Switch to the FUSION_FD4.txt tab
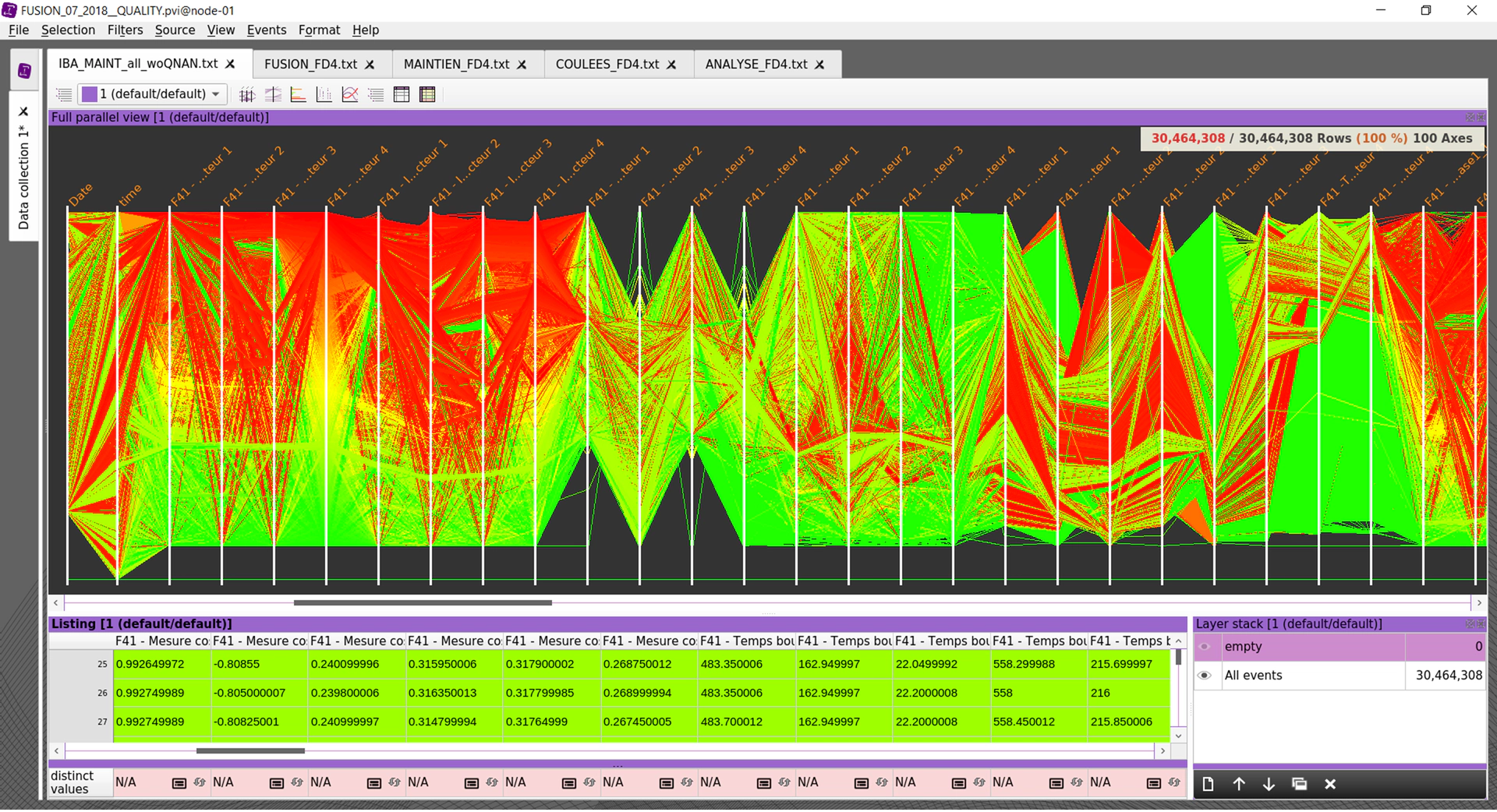 click(x=310, y=64)
